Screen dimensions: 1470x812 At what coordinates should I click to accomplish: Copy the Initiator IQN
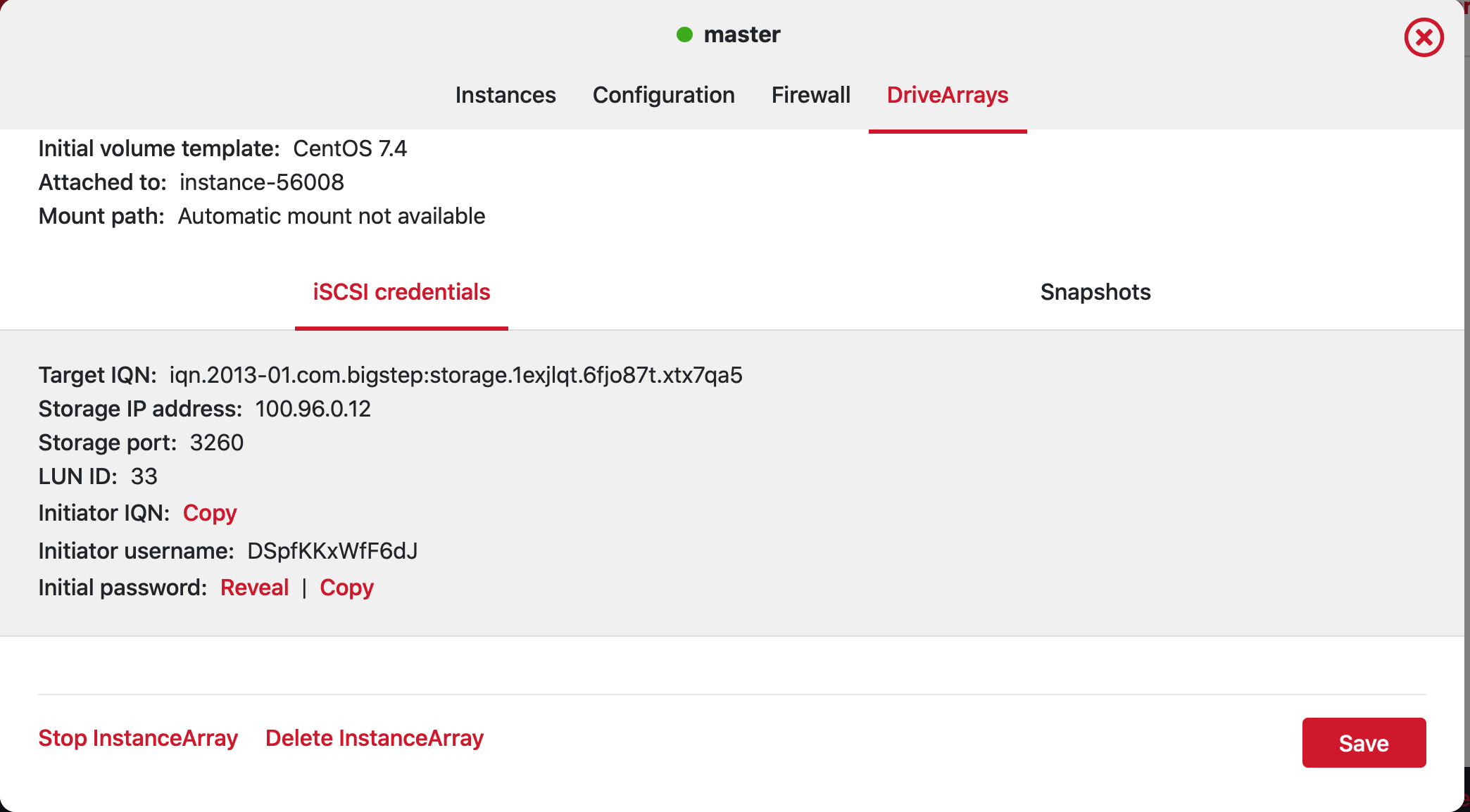(210, 513)
